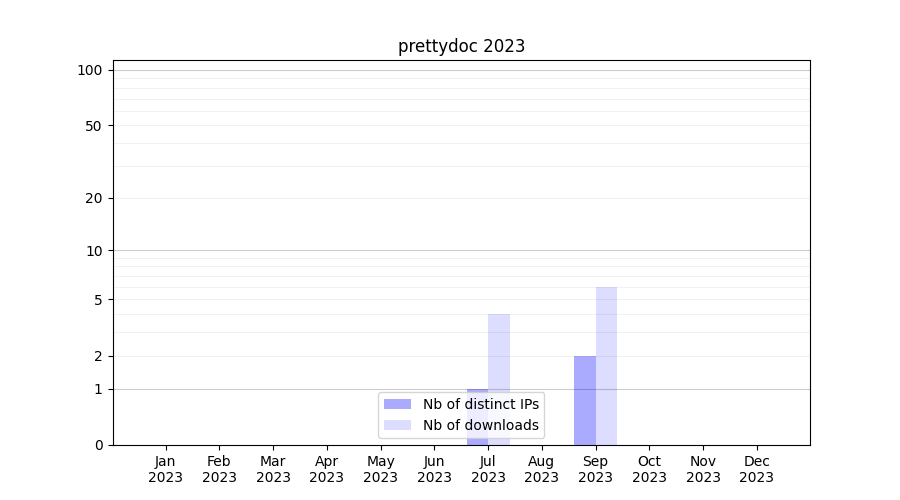Select the 'Sep 2023' x-axis label
The height and width of the screenshot is (500, 900).
click(595, 469)
